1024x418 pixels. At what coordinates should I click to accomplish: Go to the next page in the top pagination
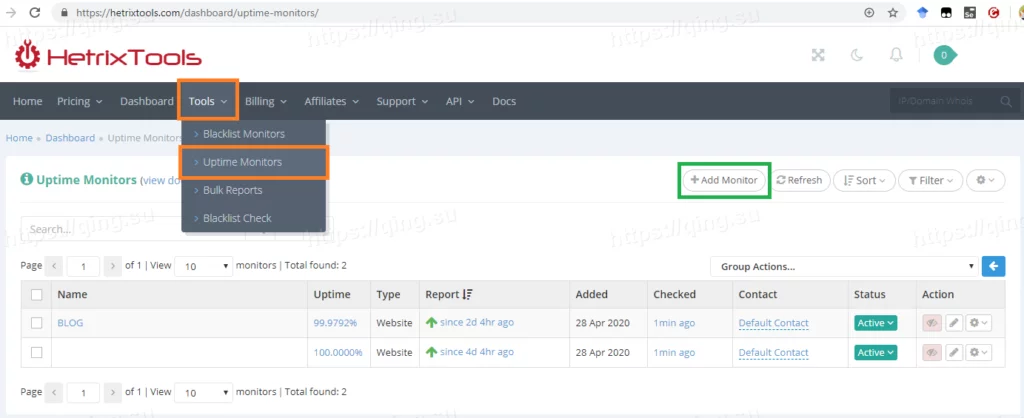pyautogui.click(x=113, y=266)
